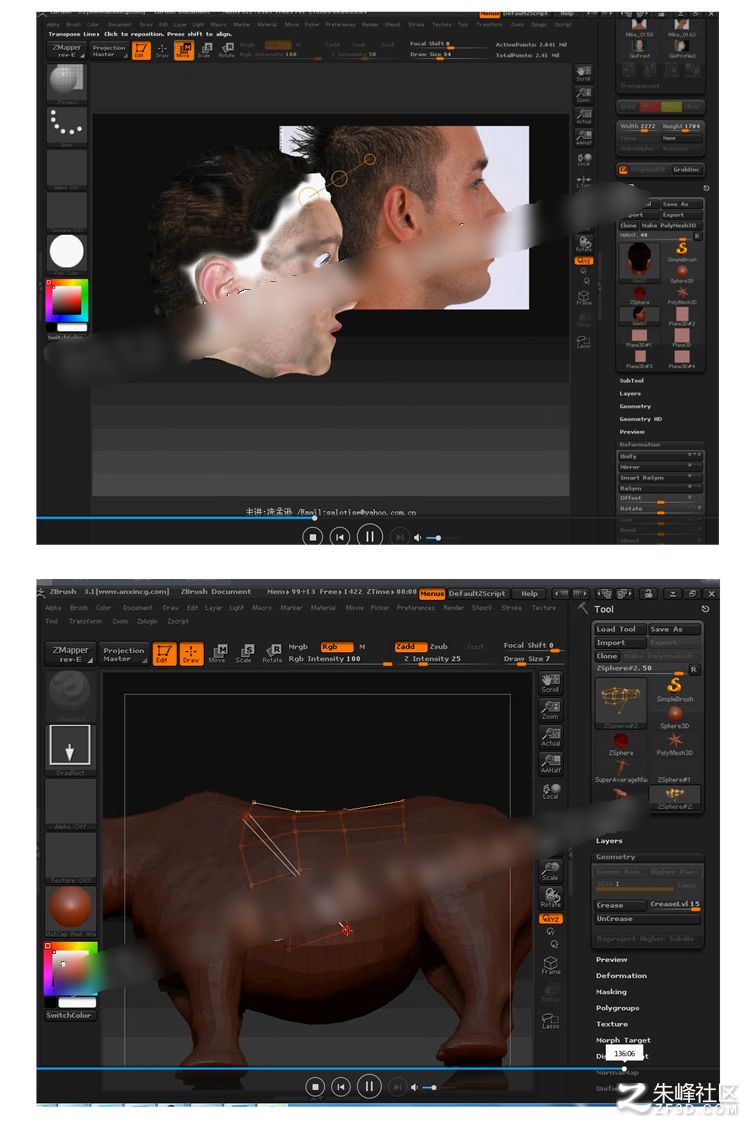Select ZSphere tool in lower Tool palette

[621, 743]
